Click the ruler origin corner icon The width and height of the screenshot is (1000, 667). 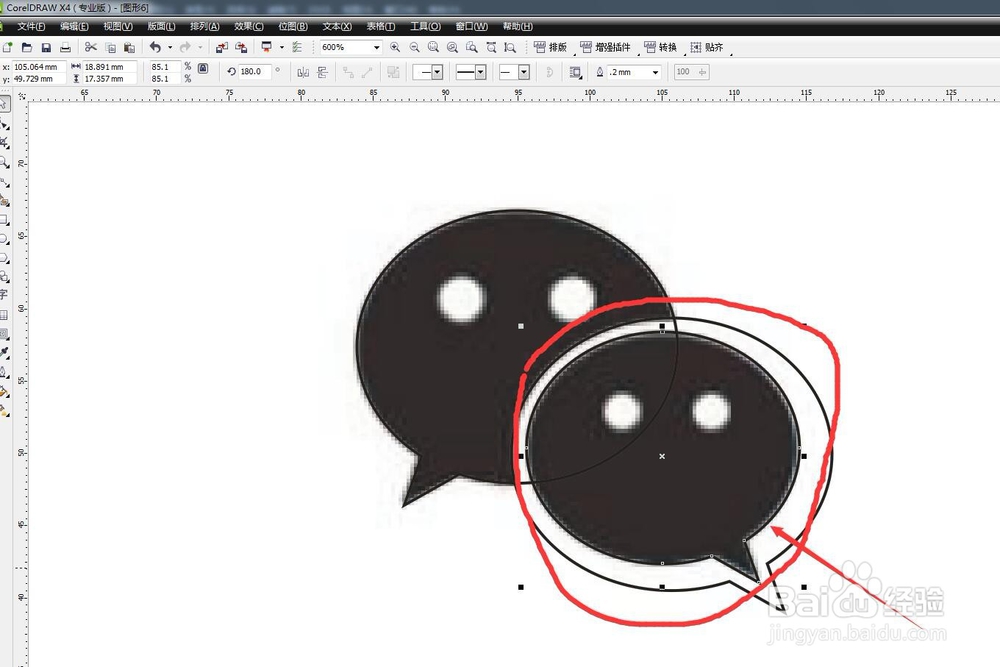[22, 95]
